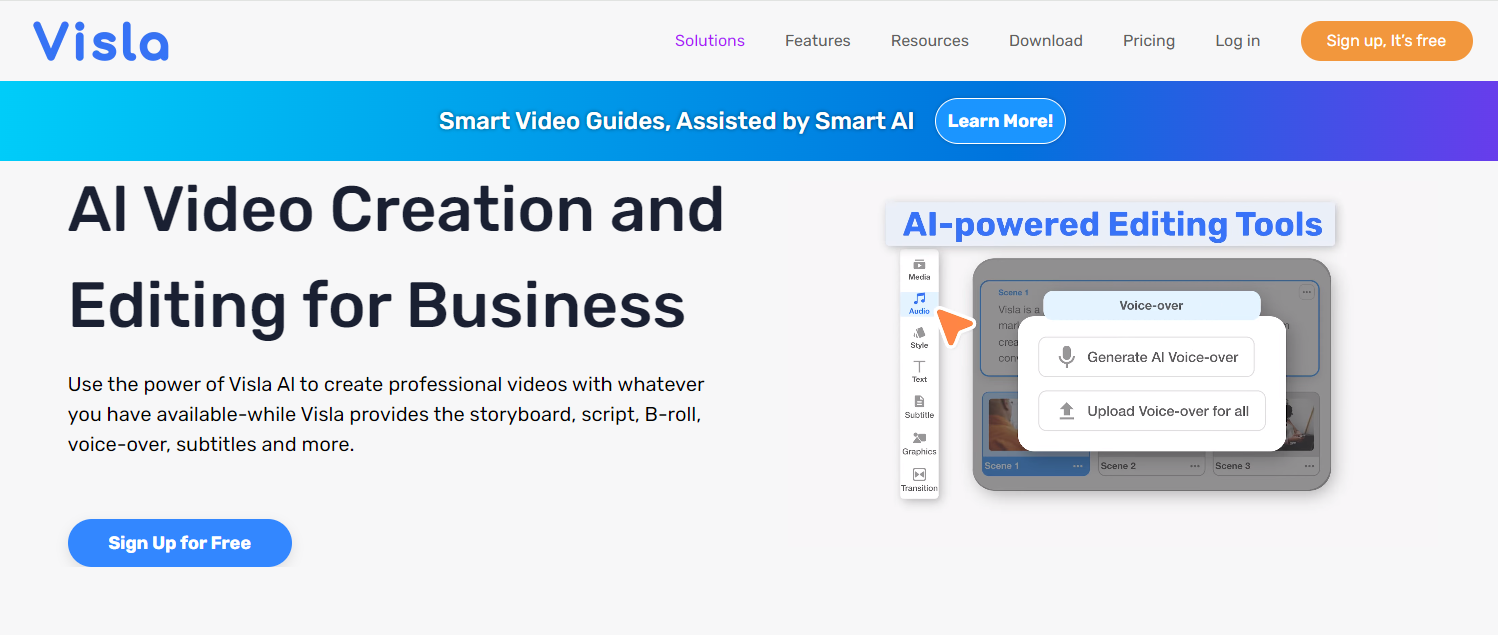Click the Log in link
Image resolution: width=1498 pixels, height=635 pixels.
pyautogui.click(x=1238, y=41)
